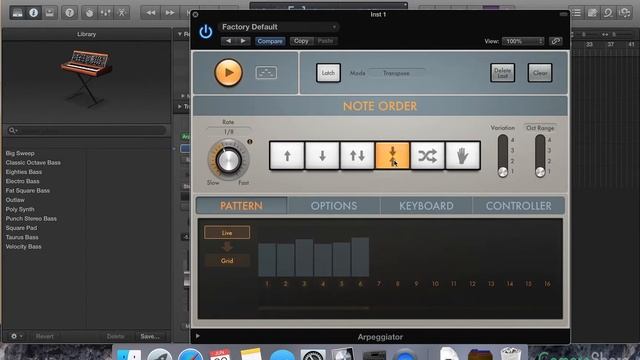Select the Up note order button

[287, 156]
